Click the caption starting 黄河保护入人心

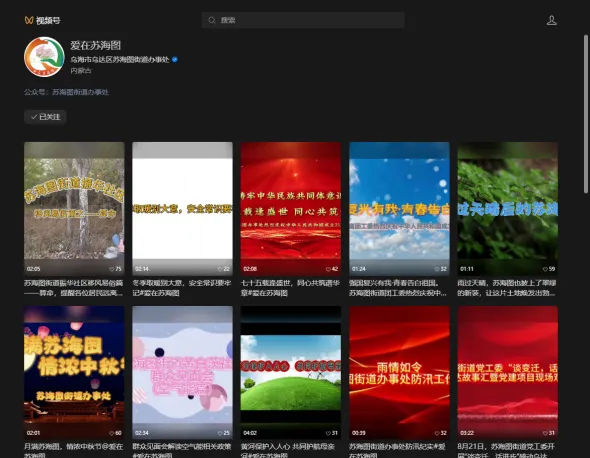(288, 450)
